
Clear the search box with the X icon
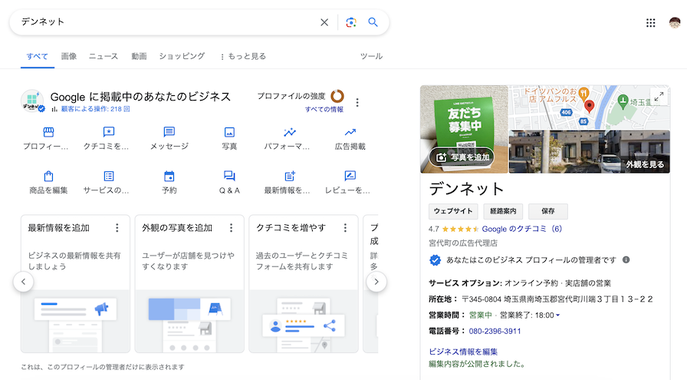[324, 22]
